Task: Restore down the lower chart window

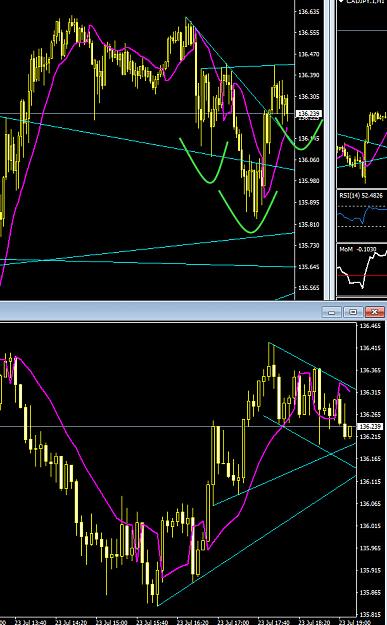Action: (353, 312)
